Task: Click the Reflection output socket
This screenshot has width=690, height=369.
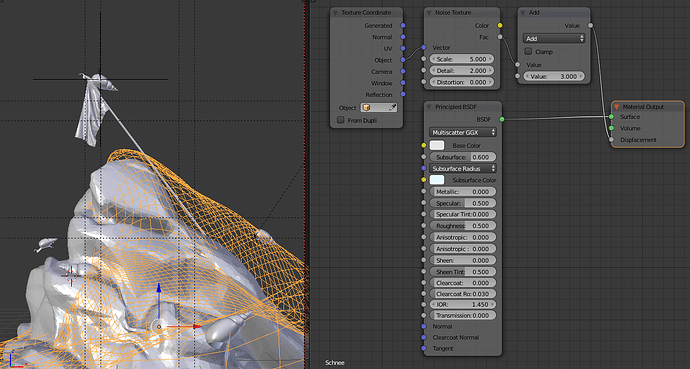Action: click(x=403, y=95)
